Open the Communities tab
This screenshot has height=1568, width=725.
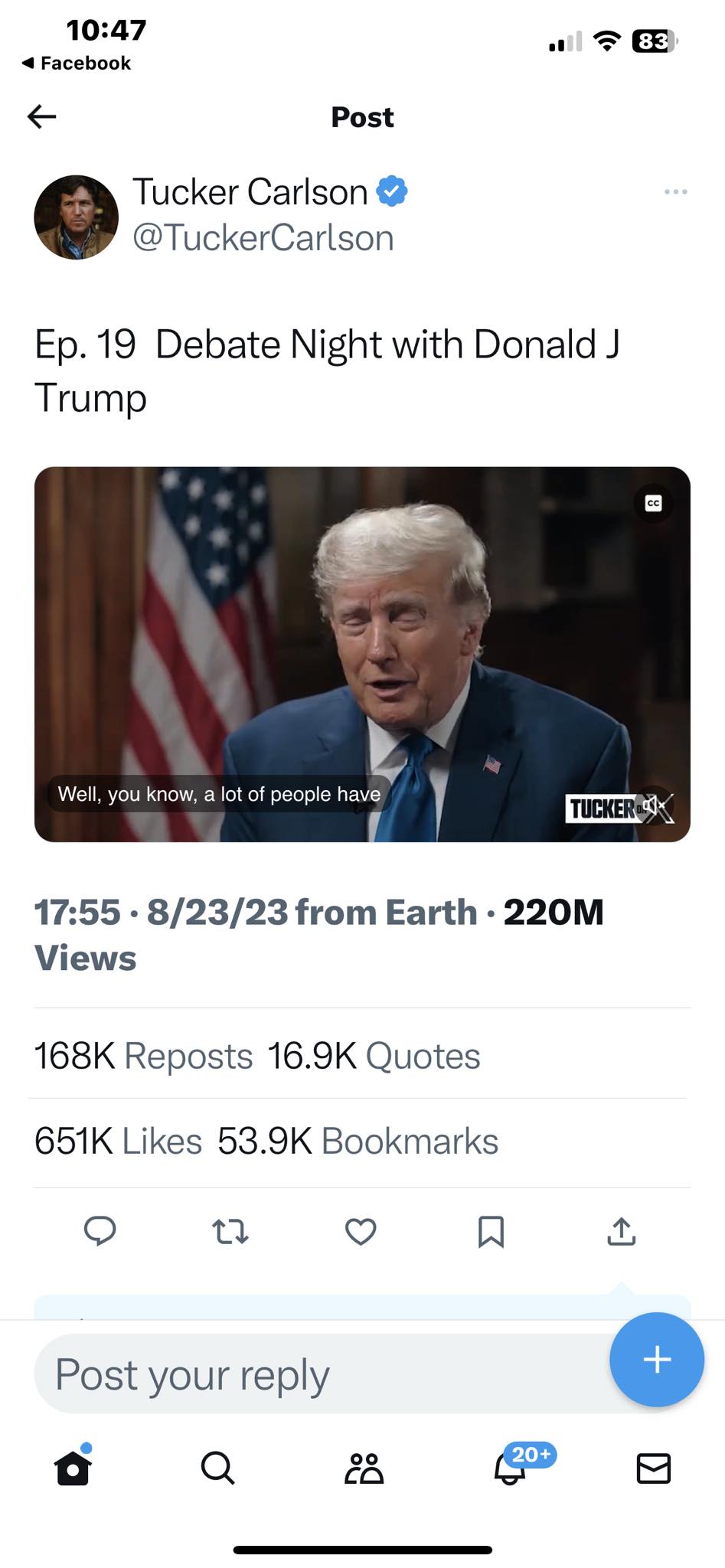(x=364, y=1468)
